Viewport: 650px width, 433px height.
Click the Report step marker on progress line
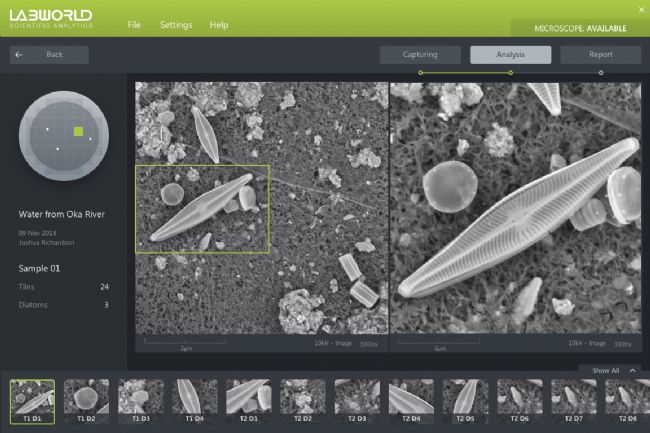tap(600, 73)
